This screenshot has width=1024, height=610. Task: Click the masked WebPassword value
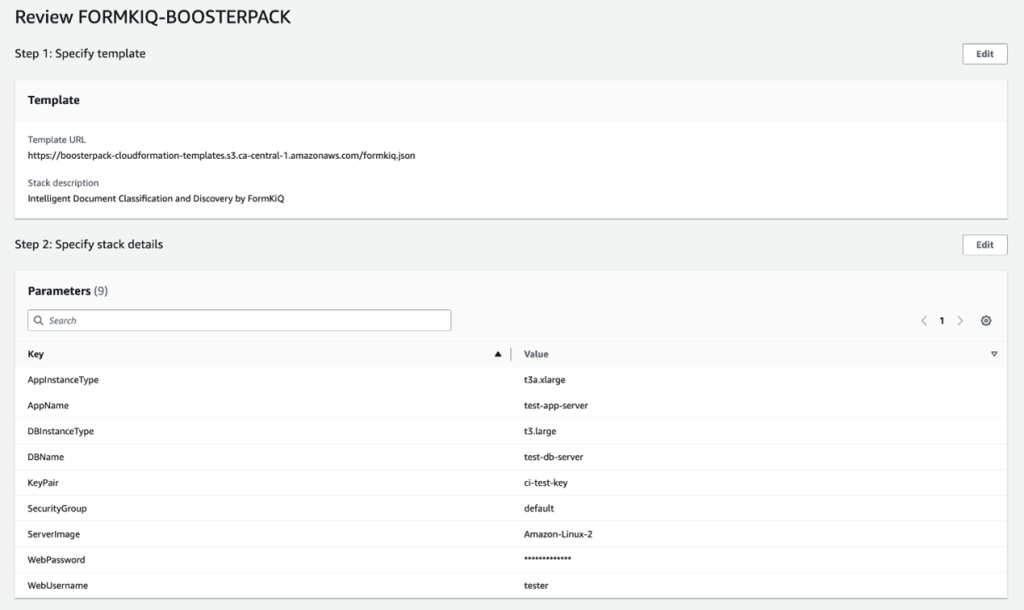pos(541,560)
